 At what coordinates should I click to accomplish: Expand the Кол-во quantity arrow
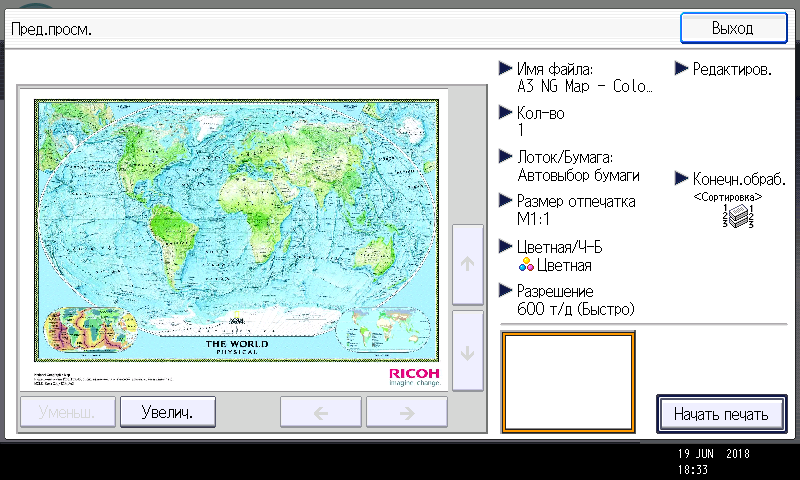[x=505, y=112]
